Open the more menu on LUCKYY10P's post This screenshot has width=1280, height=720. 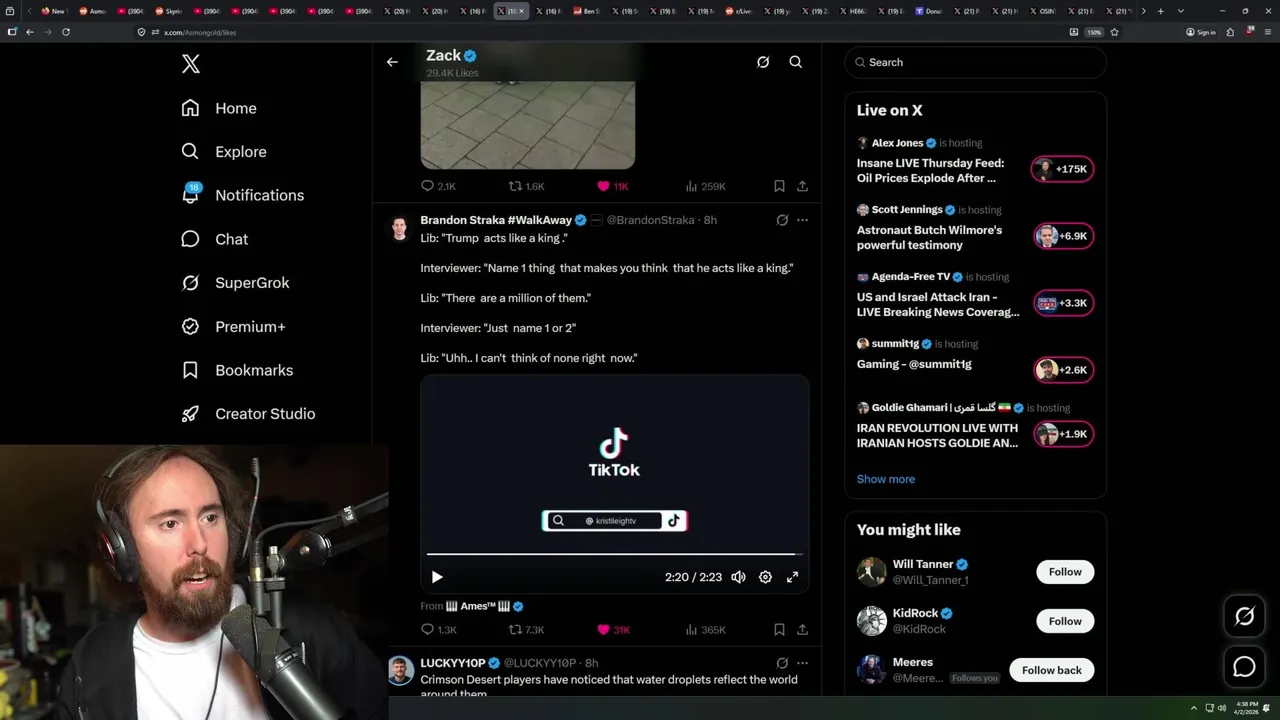[x=802, y=663]
